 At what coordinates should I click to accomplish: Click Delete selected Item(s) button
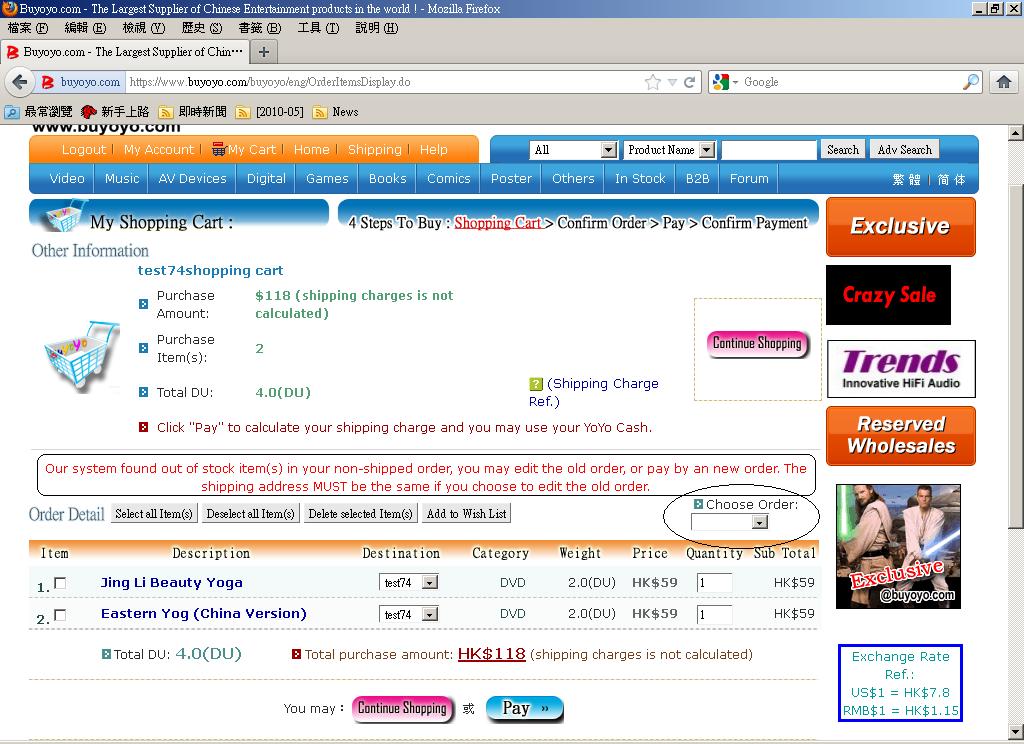pyautogui.click(x=360, y=514)
